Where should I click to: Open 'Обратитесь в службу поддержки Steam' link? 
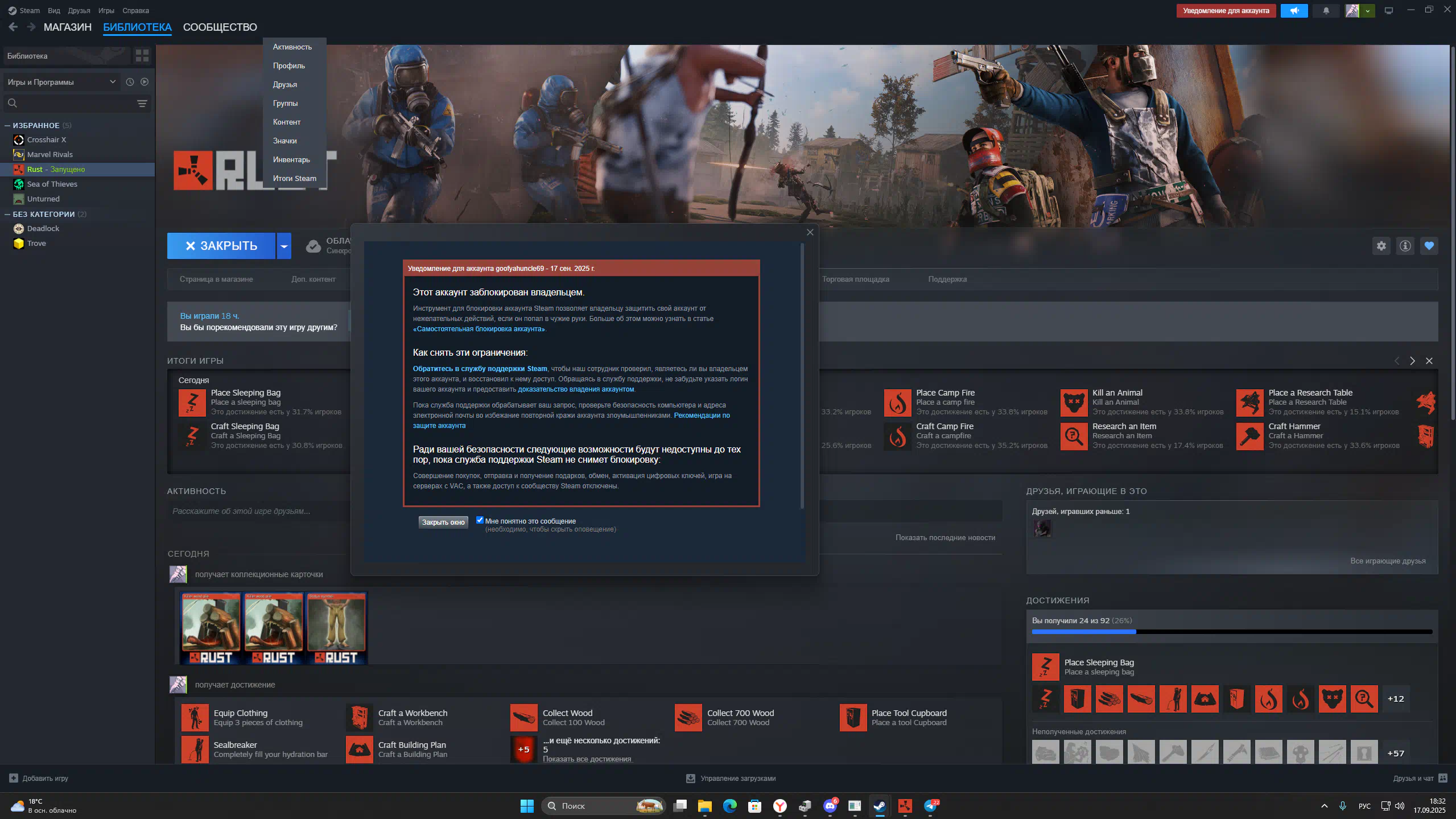(x=480, y=369)
